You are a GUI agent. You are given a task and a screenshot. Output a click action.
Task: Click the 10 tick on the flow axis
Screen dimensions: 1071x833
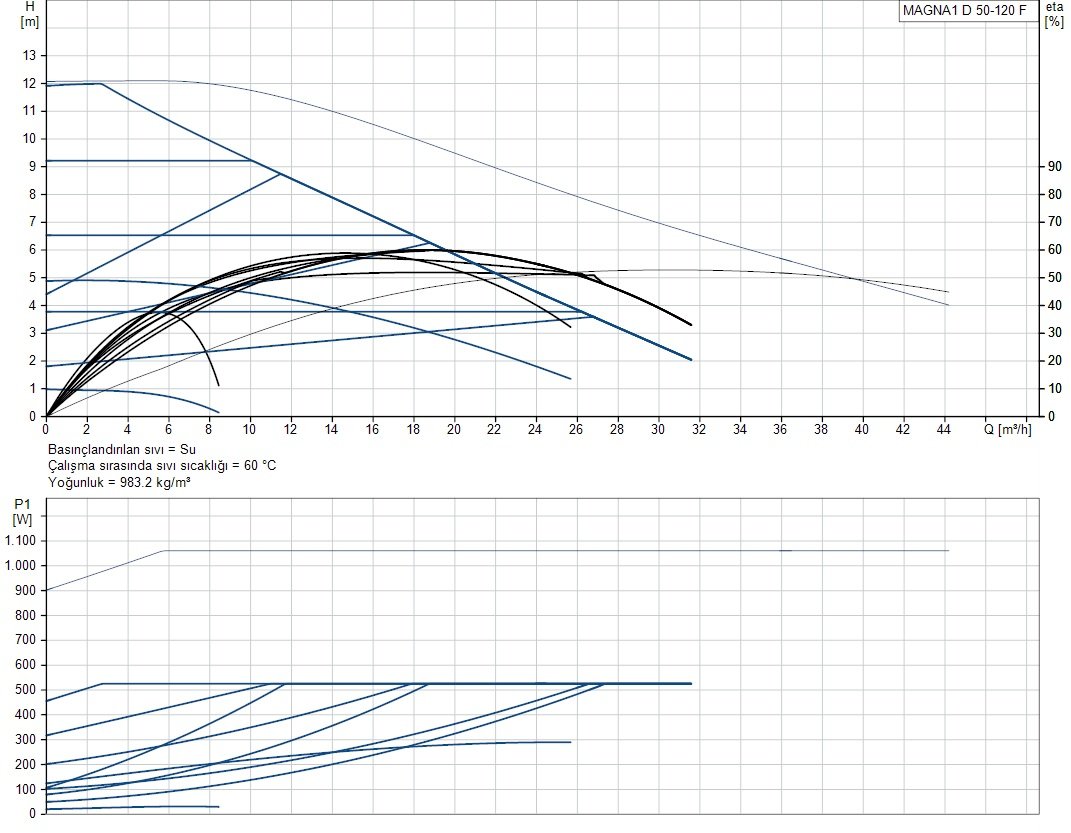[x=249, y=429]
